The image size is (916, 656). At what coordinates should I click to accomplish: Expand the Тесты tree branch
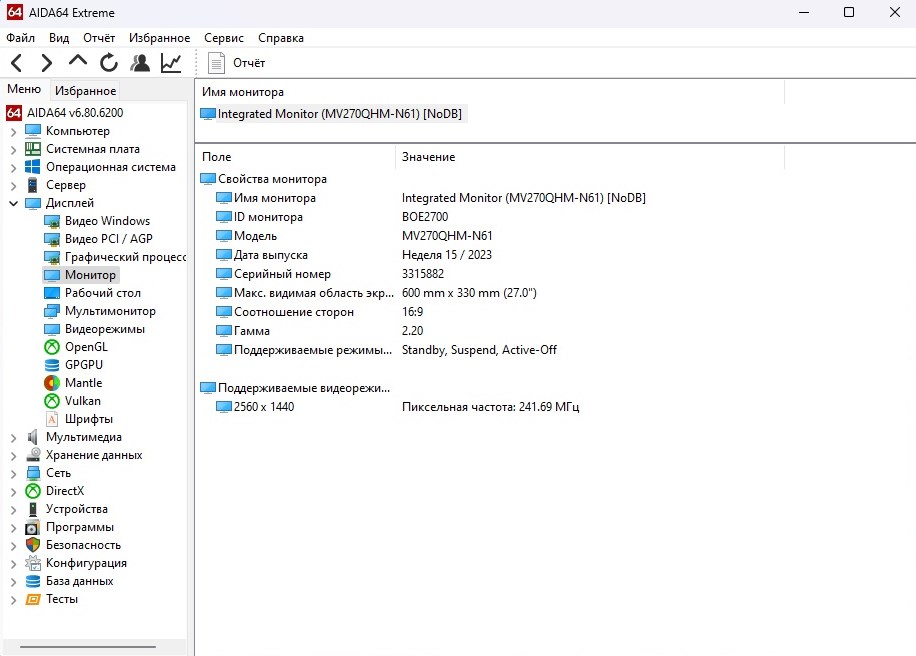coord(13,599)
